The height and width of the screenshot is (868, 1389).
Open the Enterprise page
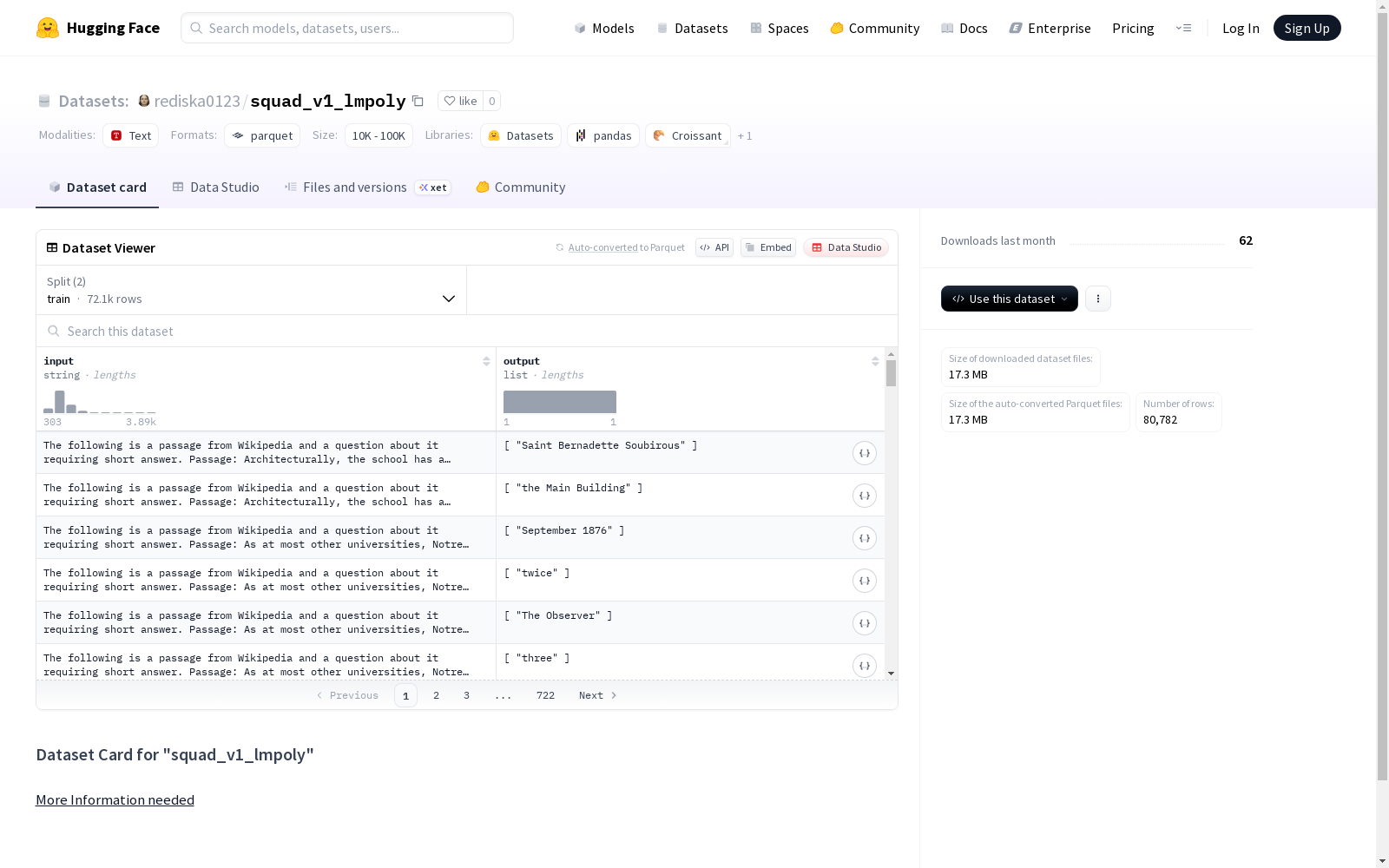pos(1050,28)
